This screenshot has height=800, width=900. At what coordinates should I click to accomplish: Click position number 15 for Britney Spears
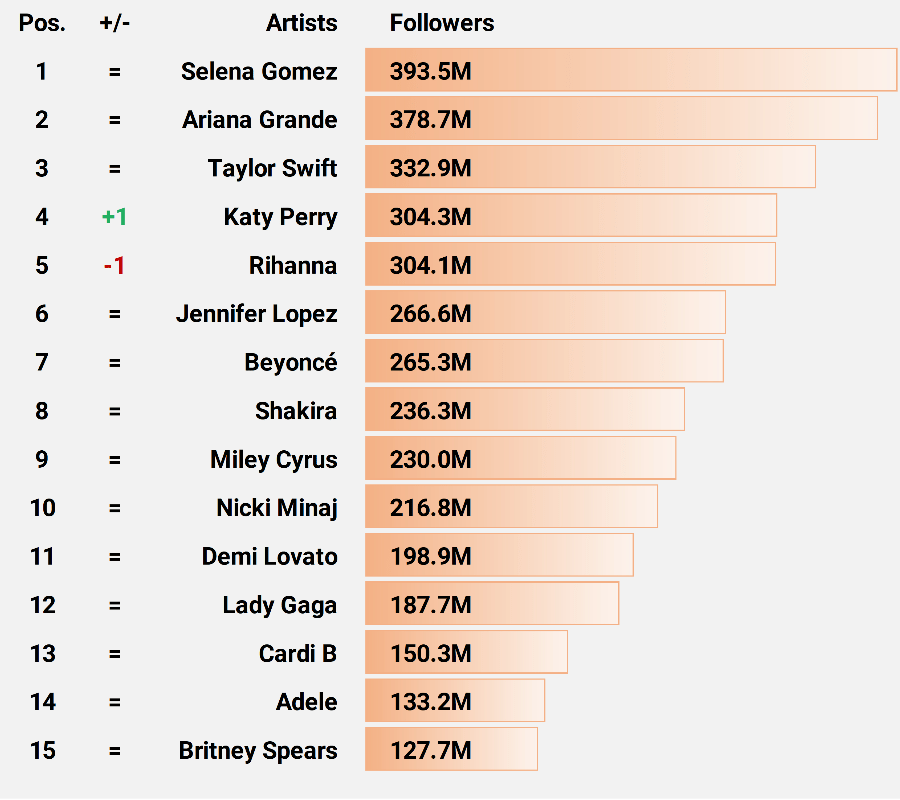pos(42,751)
